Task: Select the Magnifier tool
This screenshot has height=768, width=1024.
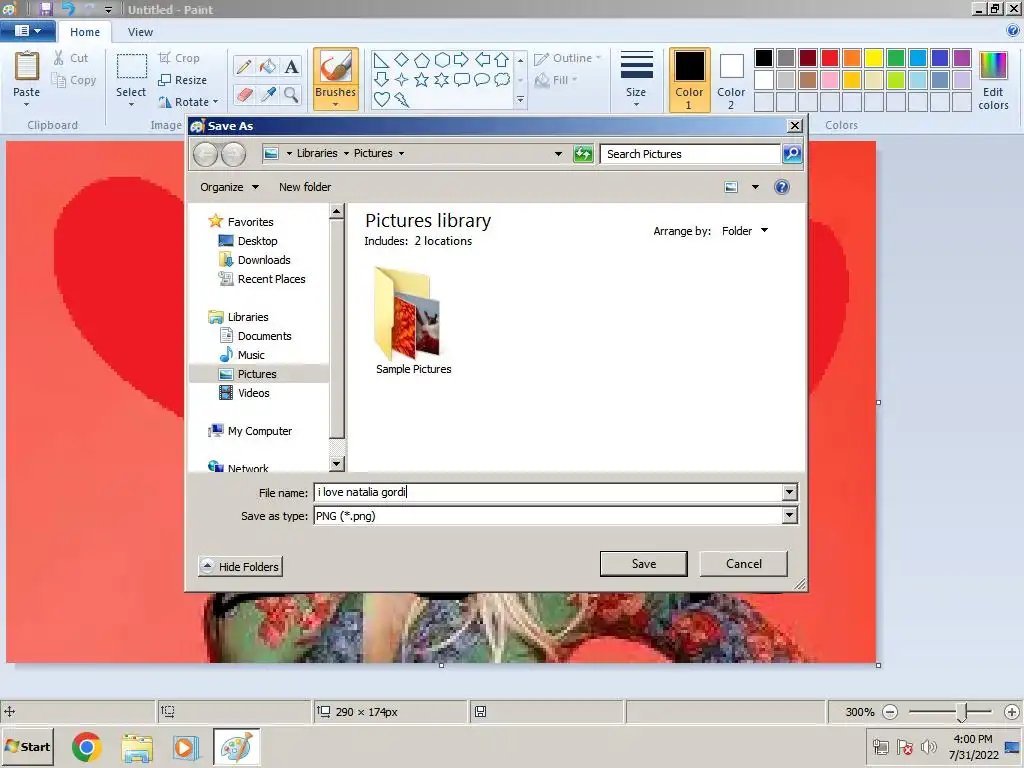Action: 291,95
